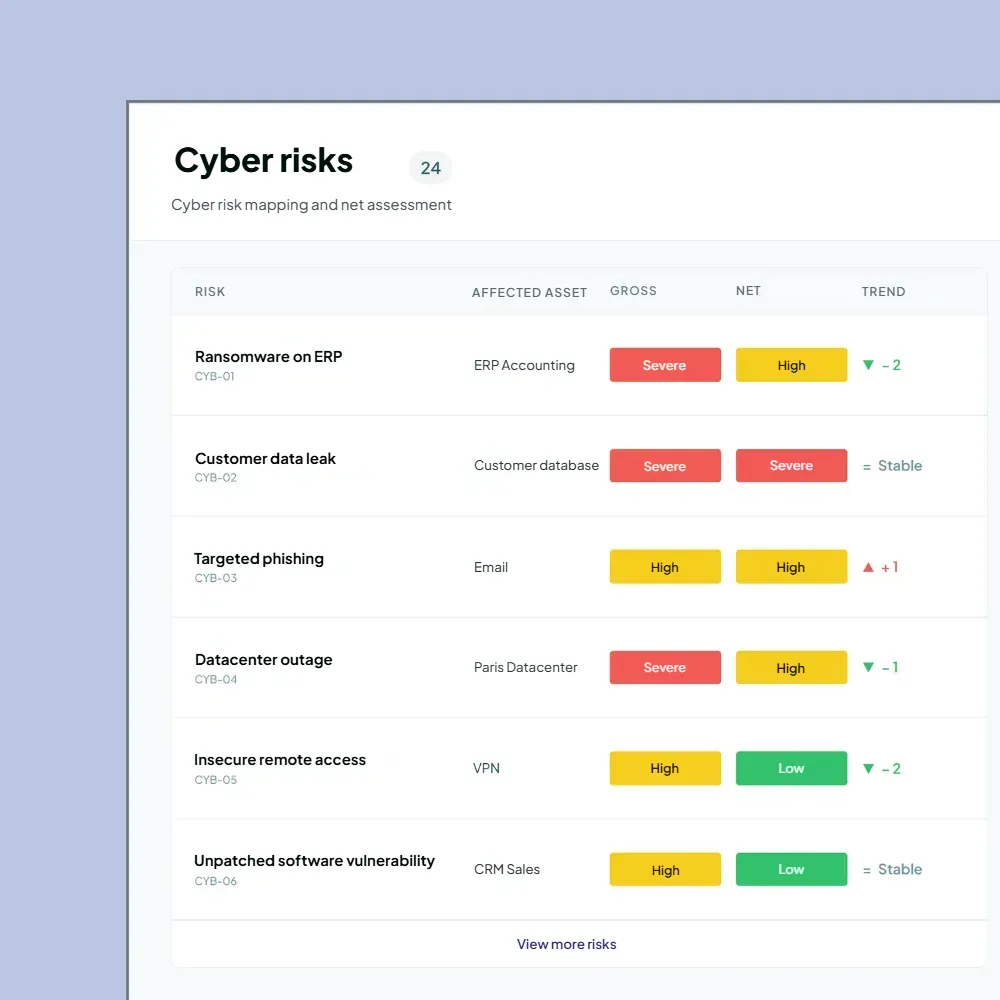Select the CYB-03 risk identifier
Viewport: 1000px width, 1000px height.
click(x=216, y=578)
